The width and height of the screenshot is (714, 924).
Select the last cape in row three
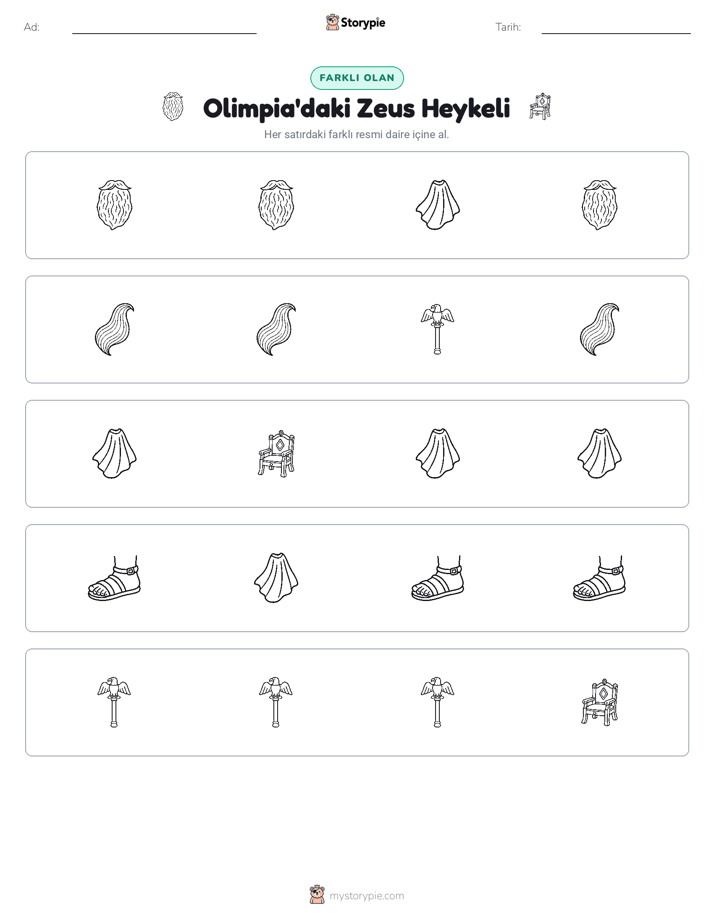(x=599, y=453)
